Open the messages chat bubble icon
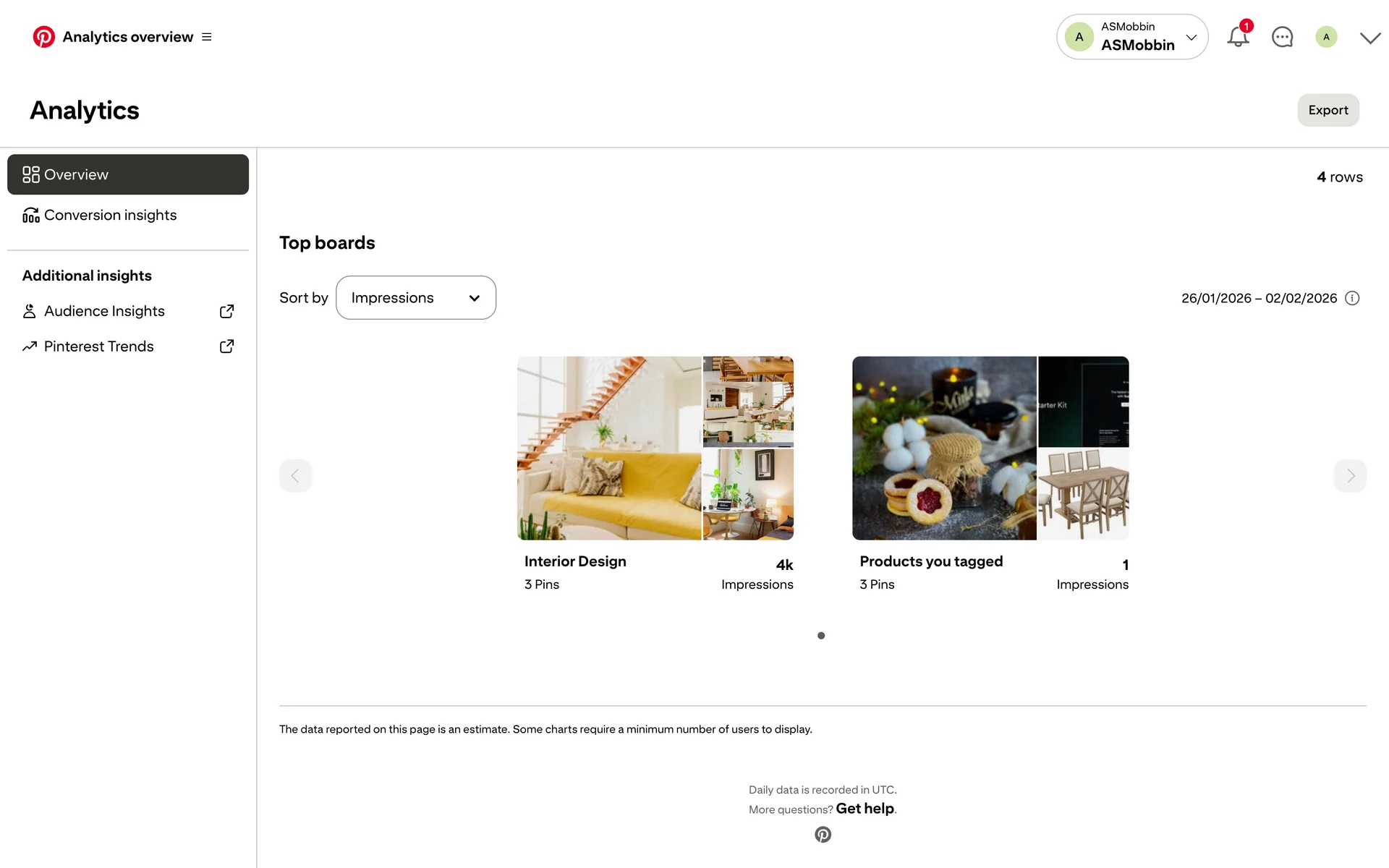The width and height of the screenshot is (1389, 868). click(1282, 37)
